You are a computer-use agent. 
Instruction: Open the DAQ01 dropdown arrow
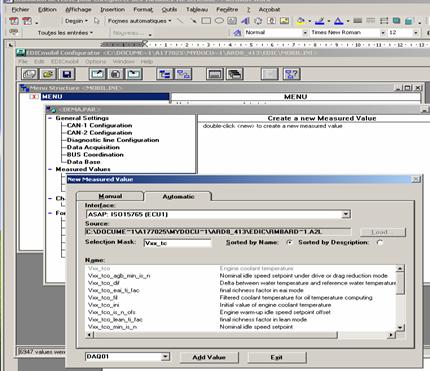click(165, 357)
